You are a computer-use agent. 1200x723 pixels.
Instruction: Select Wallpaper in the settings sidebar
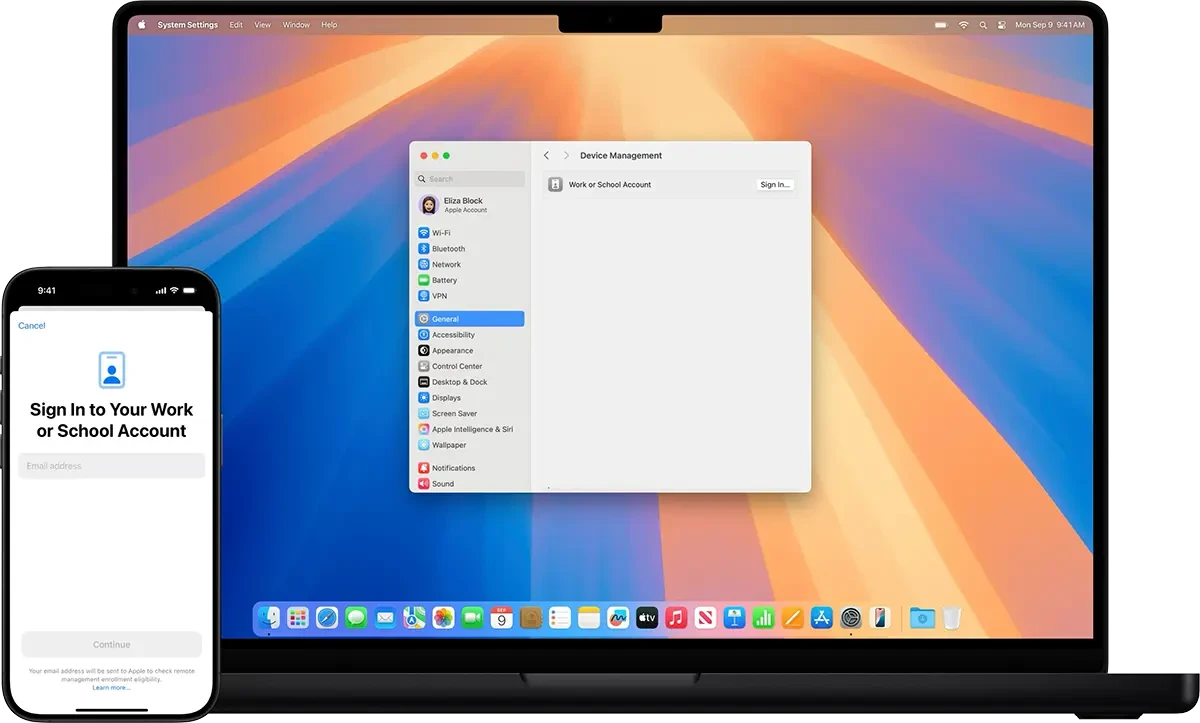(469, 445)
